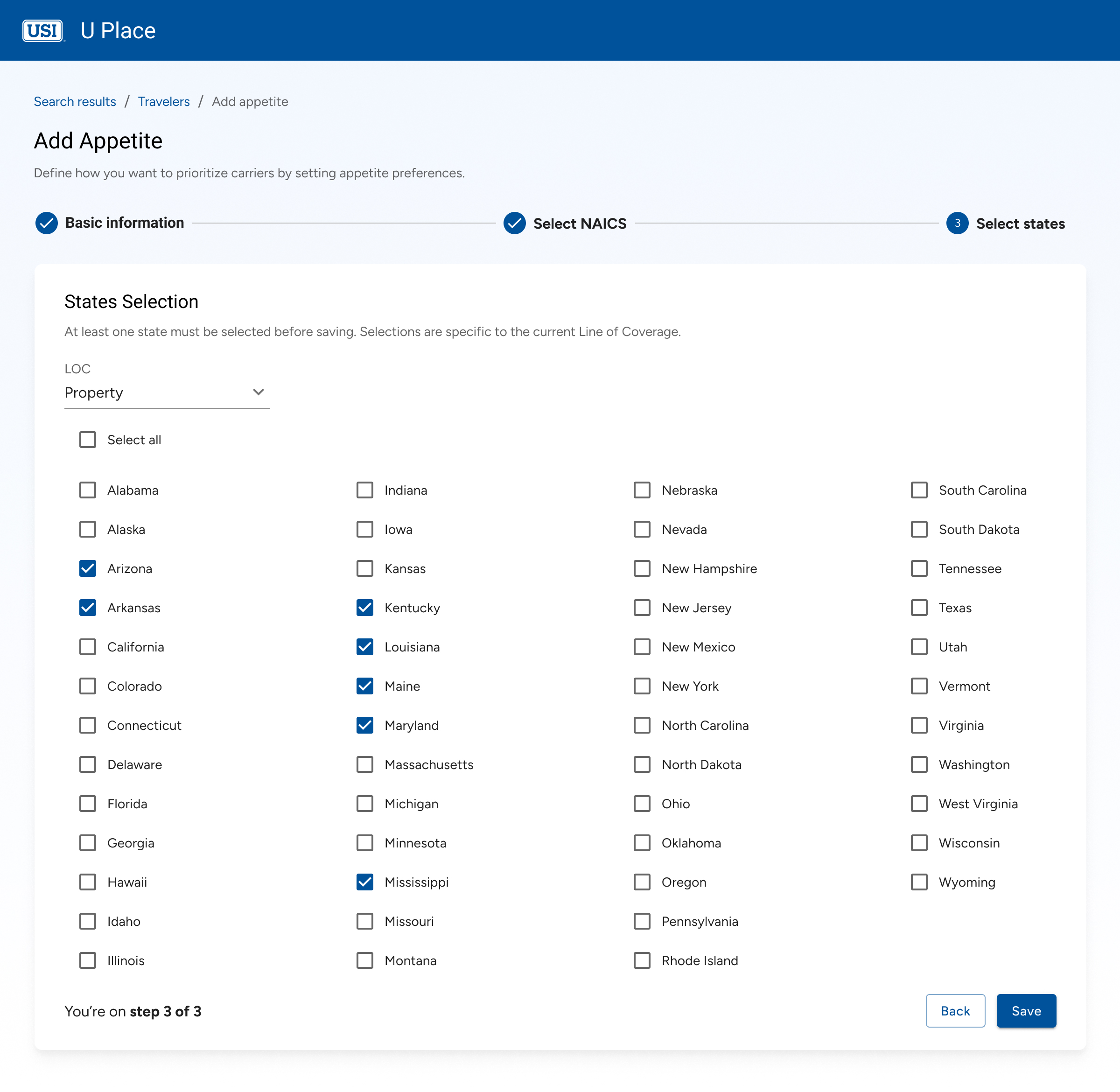
Task: Uncheck the Arizona checkbox
Action: pos(88,568)
